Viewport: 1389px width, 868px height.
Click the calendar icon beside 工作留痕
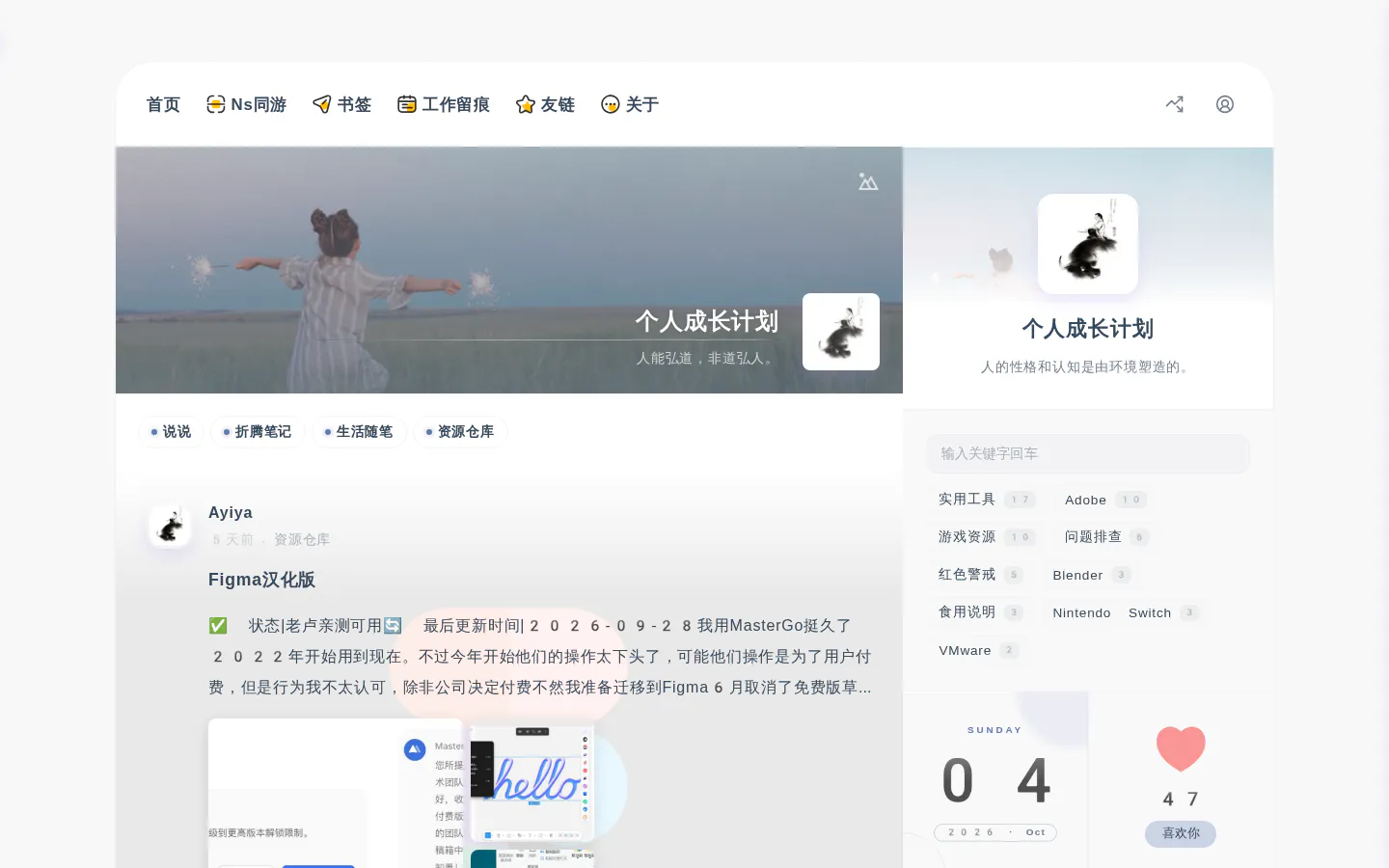point(407,104)
